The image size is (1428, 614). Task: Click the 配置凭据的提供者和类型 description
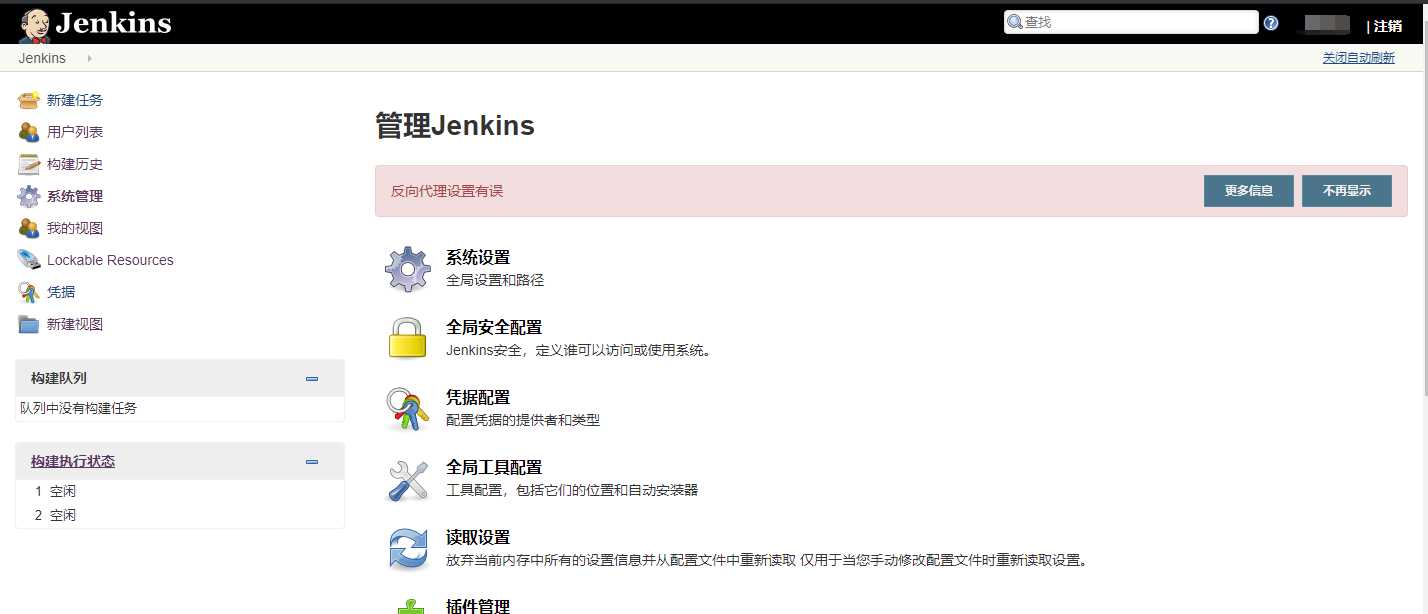pos(523,420)
